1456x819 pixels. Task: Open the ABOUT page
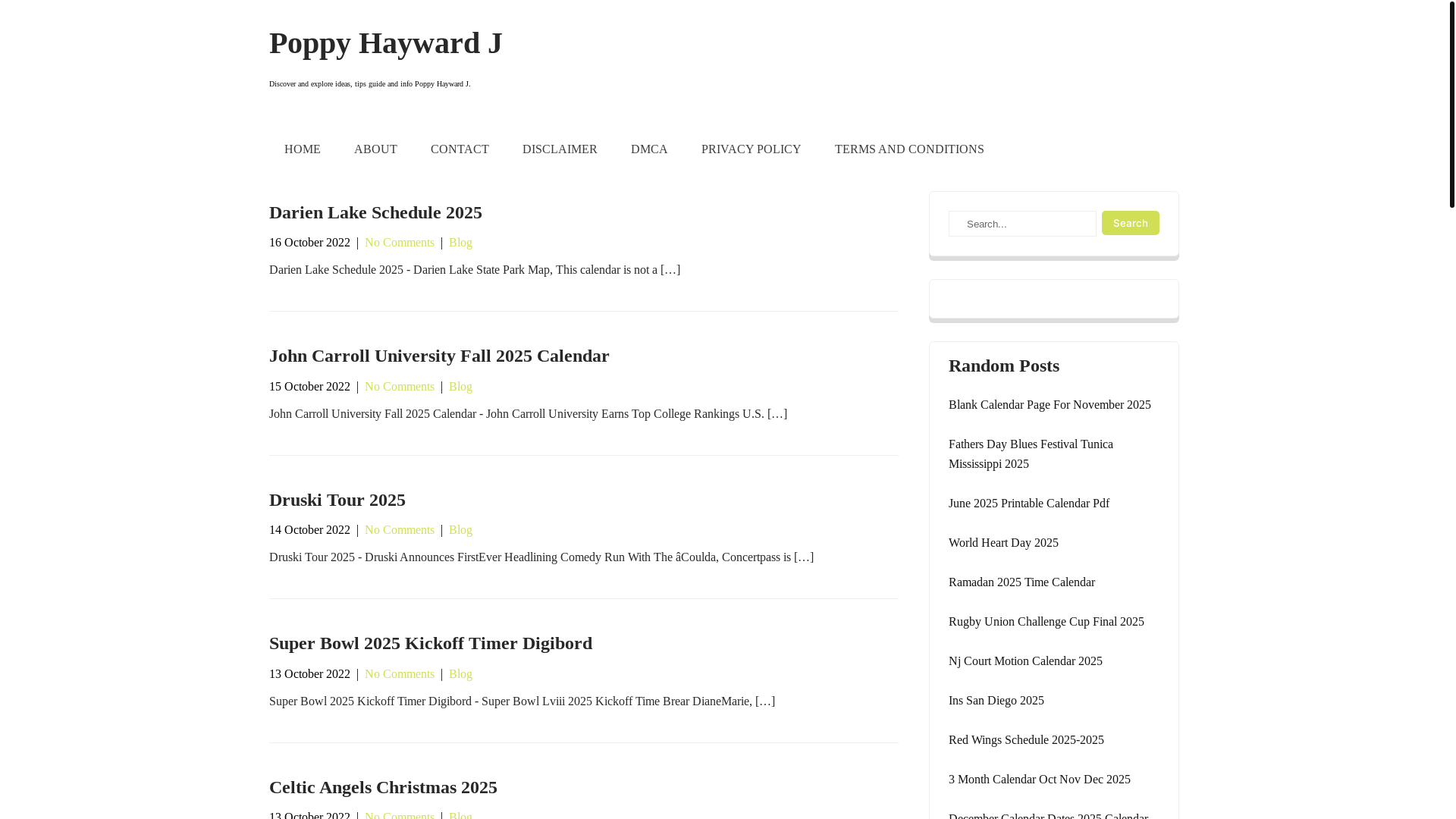tap(375, 149)
